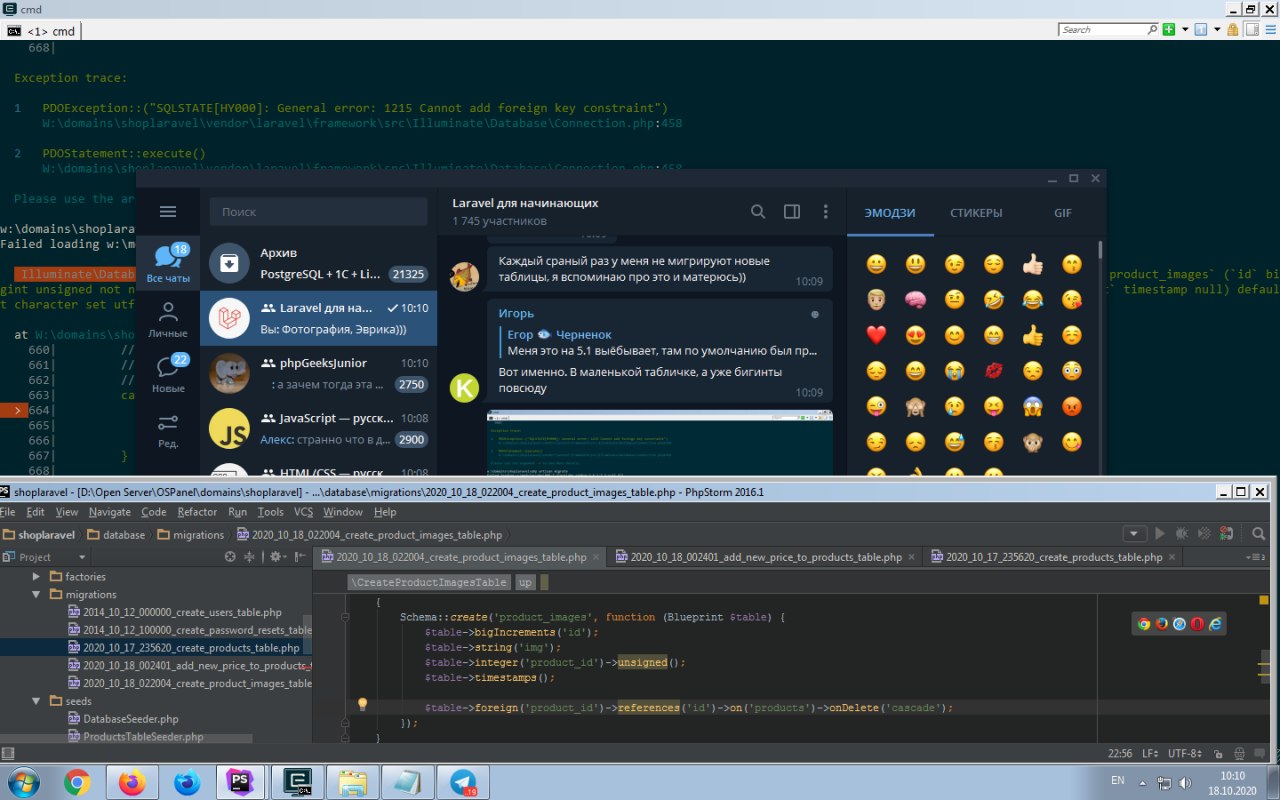Image resolution: width=1280 pixels, height=800 pixels.
Task: Open PhpStorm File menu
Action: 7,512
